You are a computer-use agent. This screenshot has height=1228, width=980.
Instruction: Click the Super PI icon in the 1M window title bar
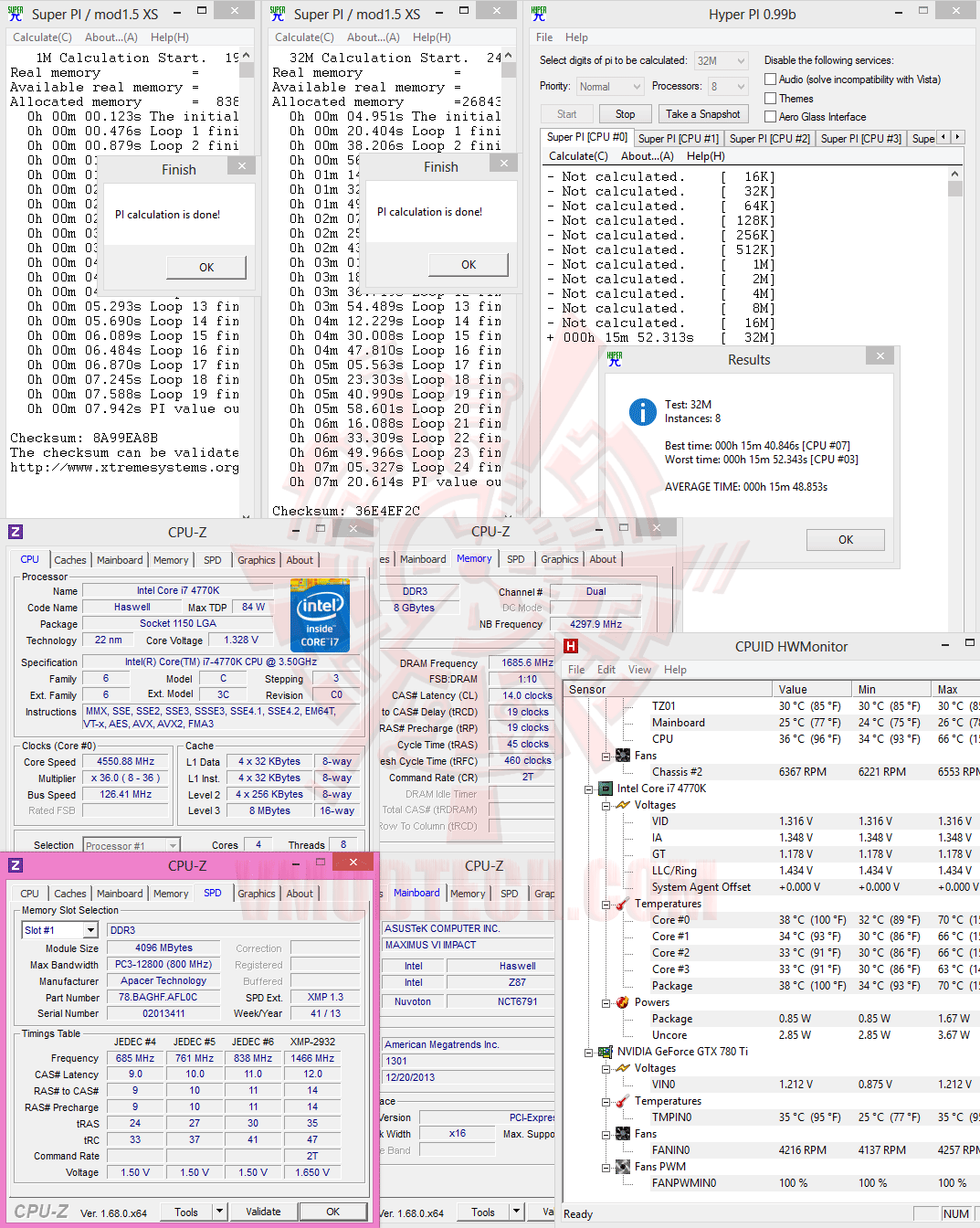pyautogui.click(x=15, y=13)
